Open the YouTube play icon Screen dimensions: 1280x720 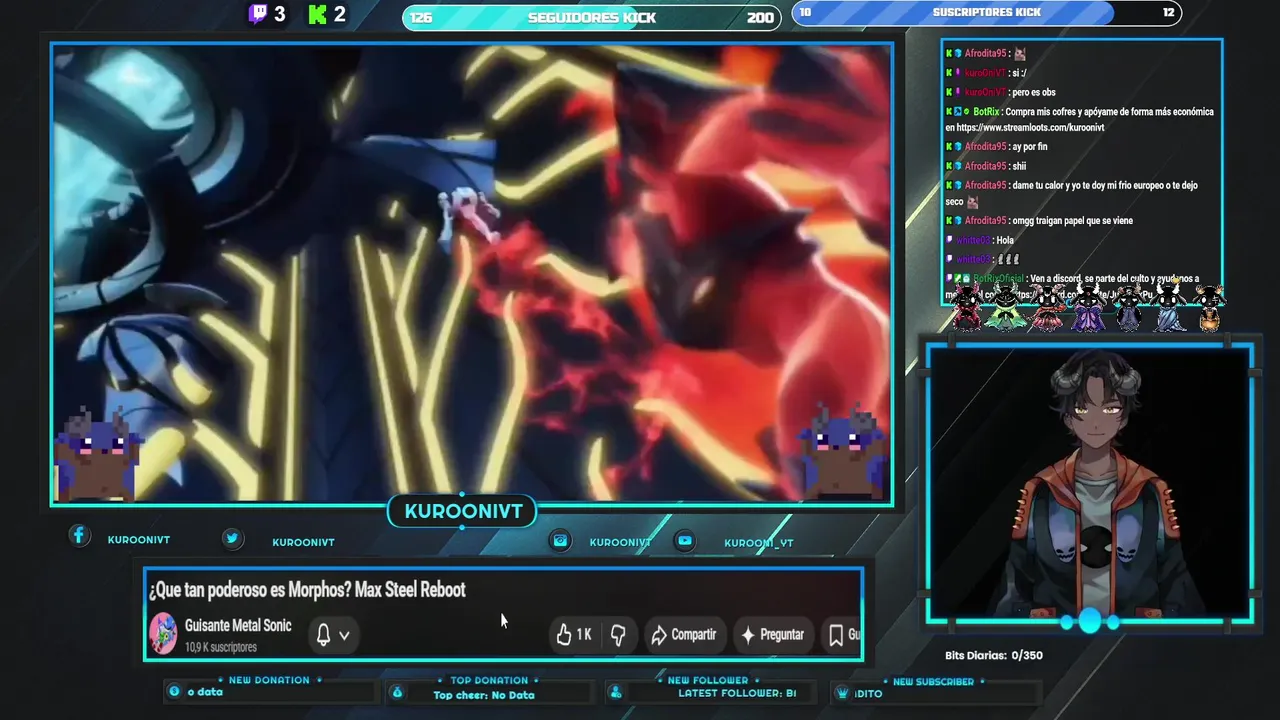click(685, 540)
